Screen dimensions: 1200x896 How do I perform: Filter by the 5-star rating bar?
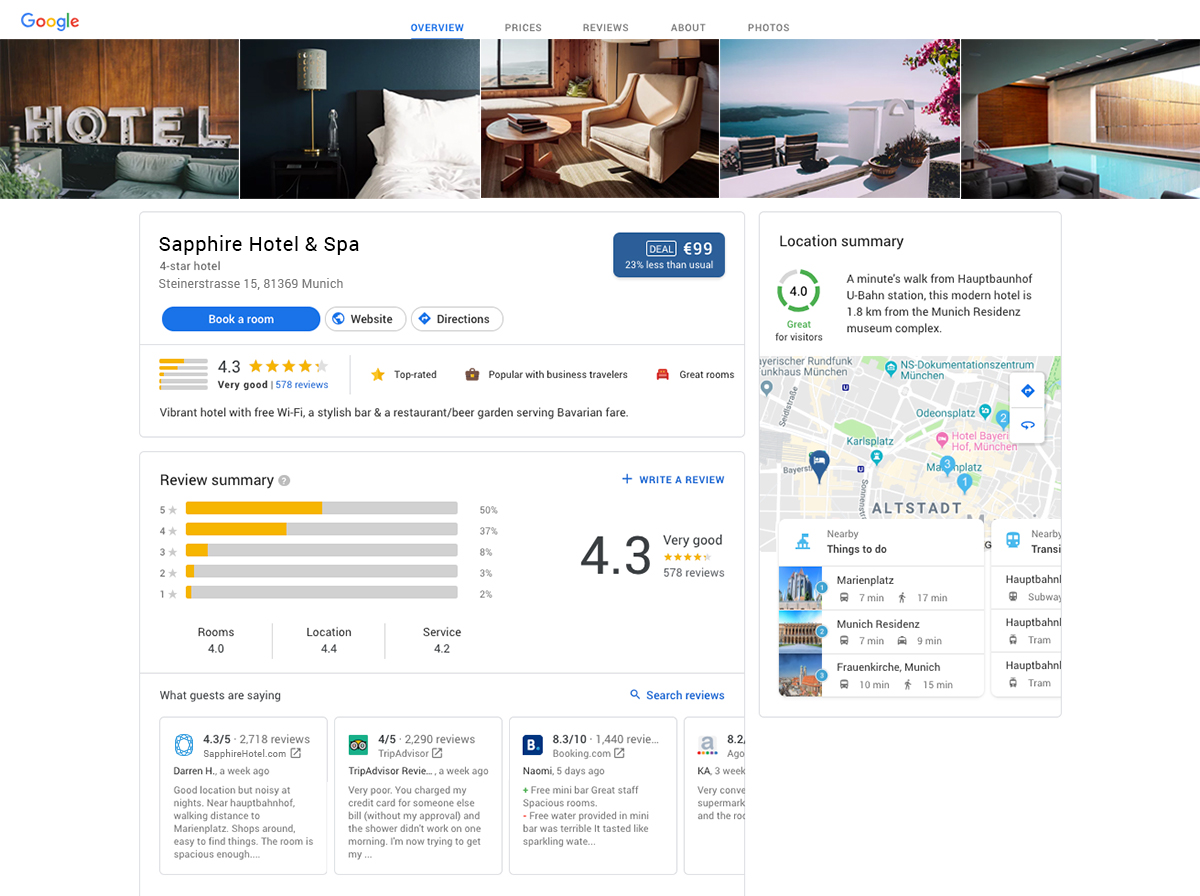point(321,509)
